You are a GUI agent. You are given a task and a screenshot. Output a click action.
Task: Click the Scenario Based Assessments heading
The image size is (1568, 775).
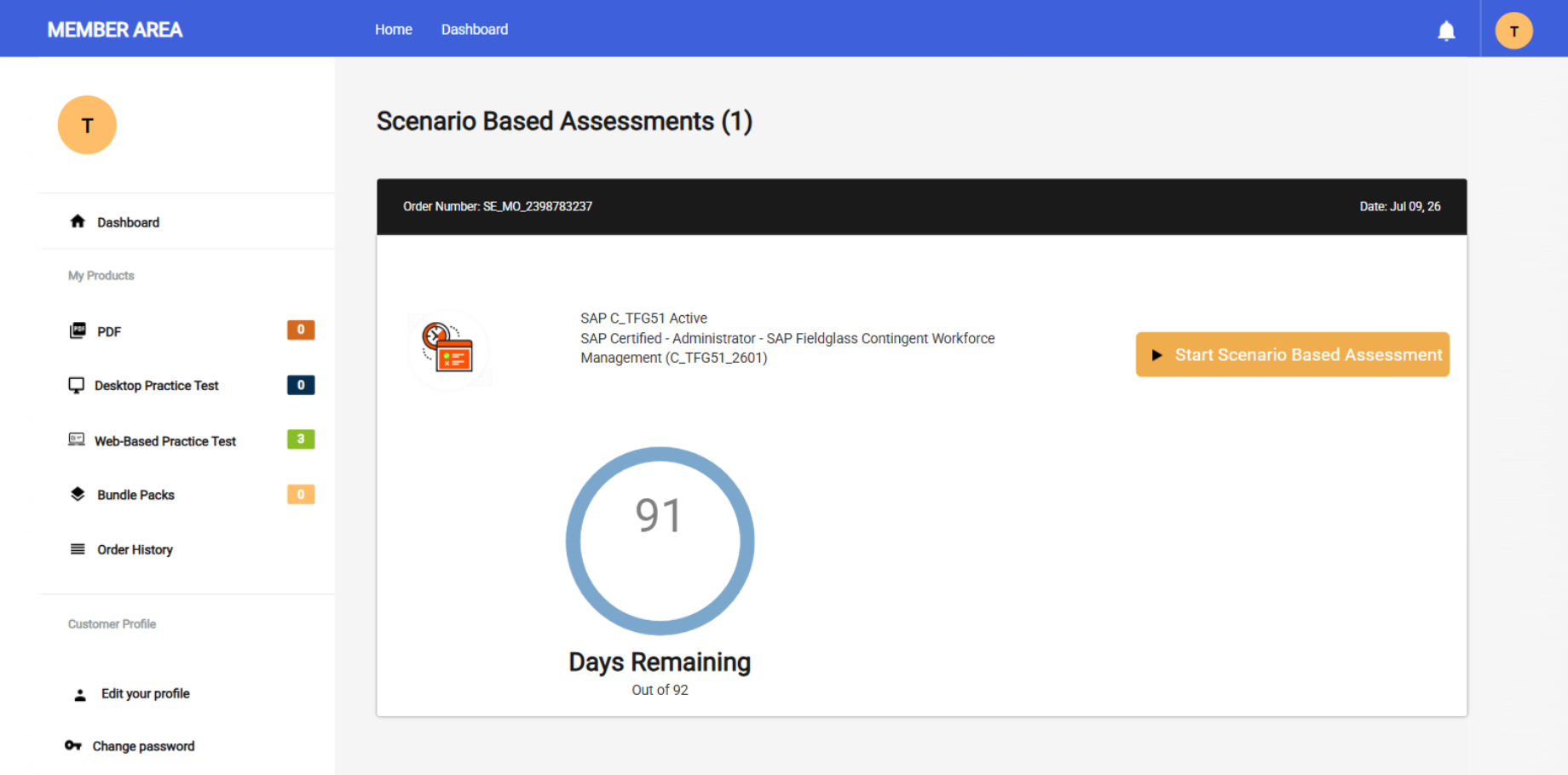click(564, 121)
